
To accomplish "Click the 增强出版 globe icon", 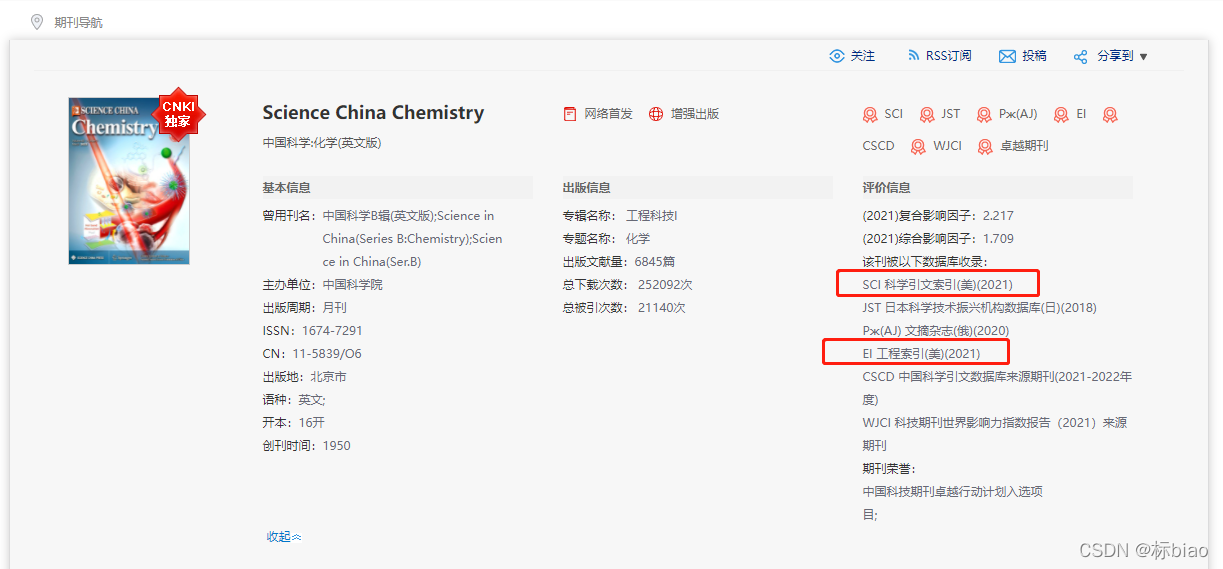I will tap(656, 114).
